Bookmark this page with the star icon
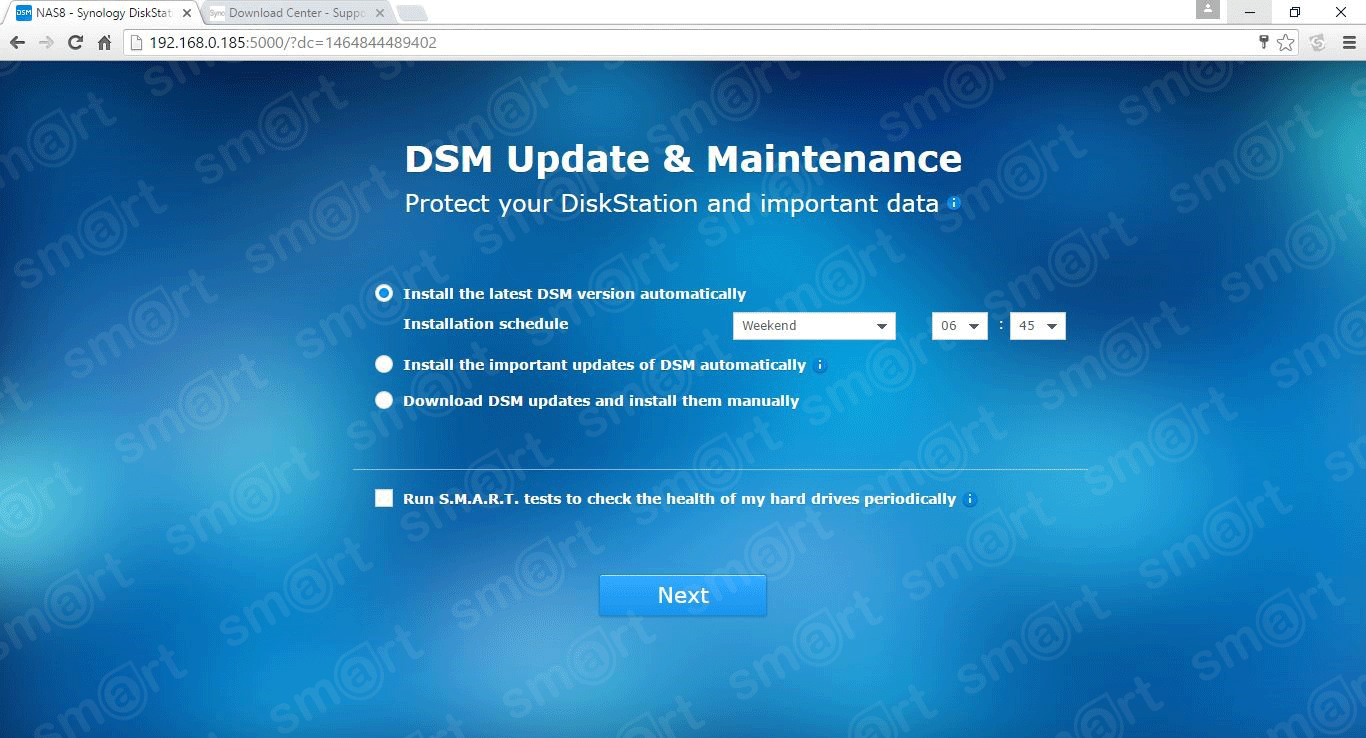The image size is (1366, 738). click(1285, 43)
